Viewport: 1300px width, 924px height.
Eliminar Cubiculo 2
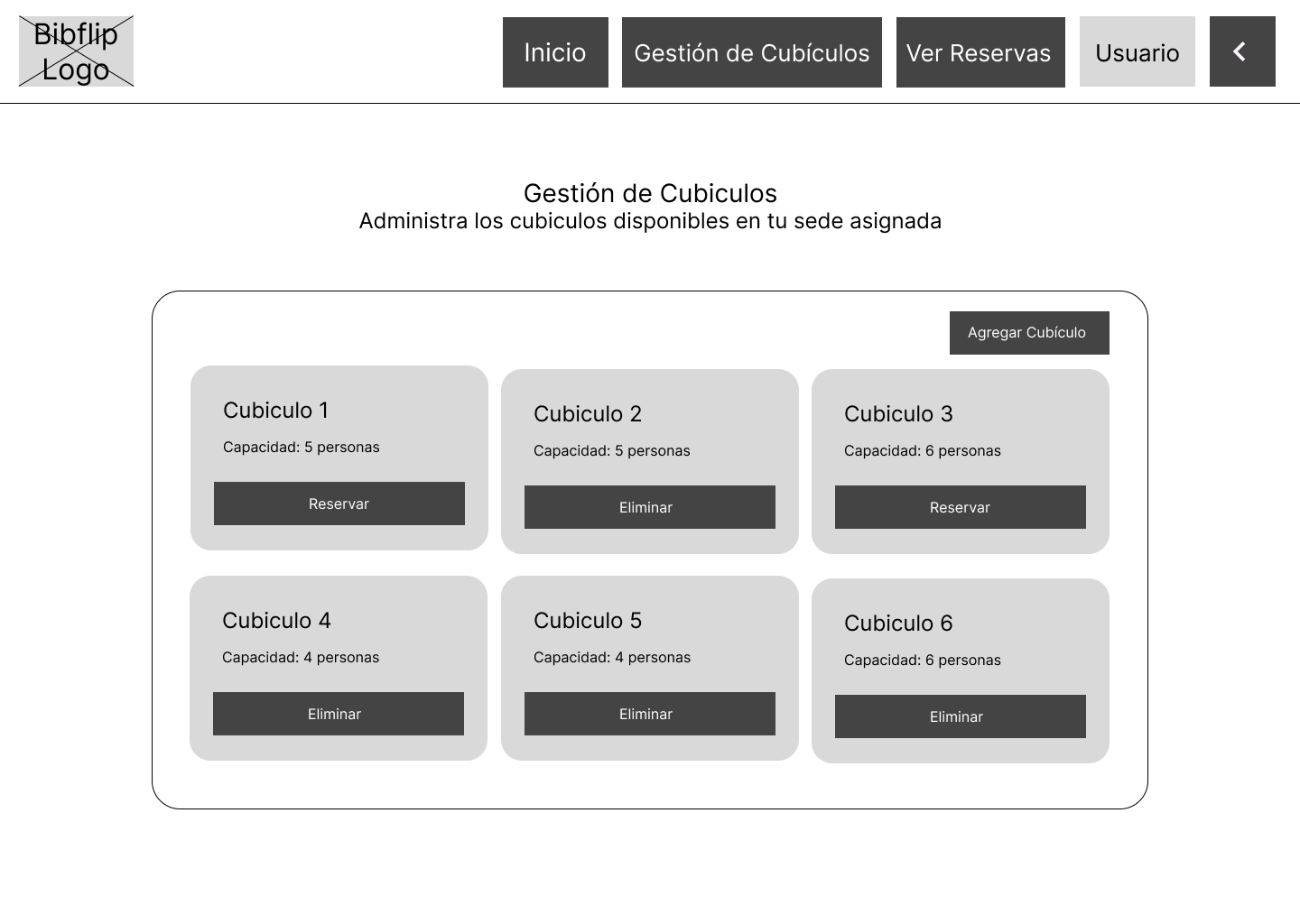click(x=649, y=507)
